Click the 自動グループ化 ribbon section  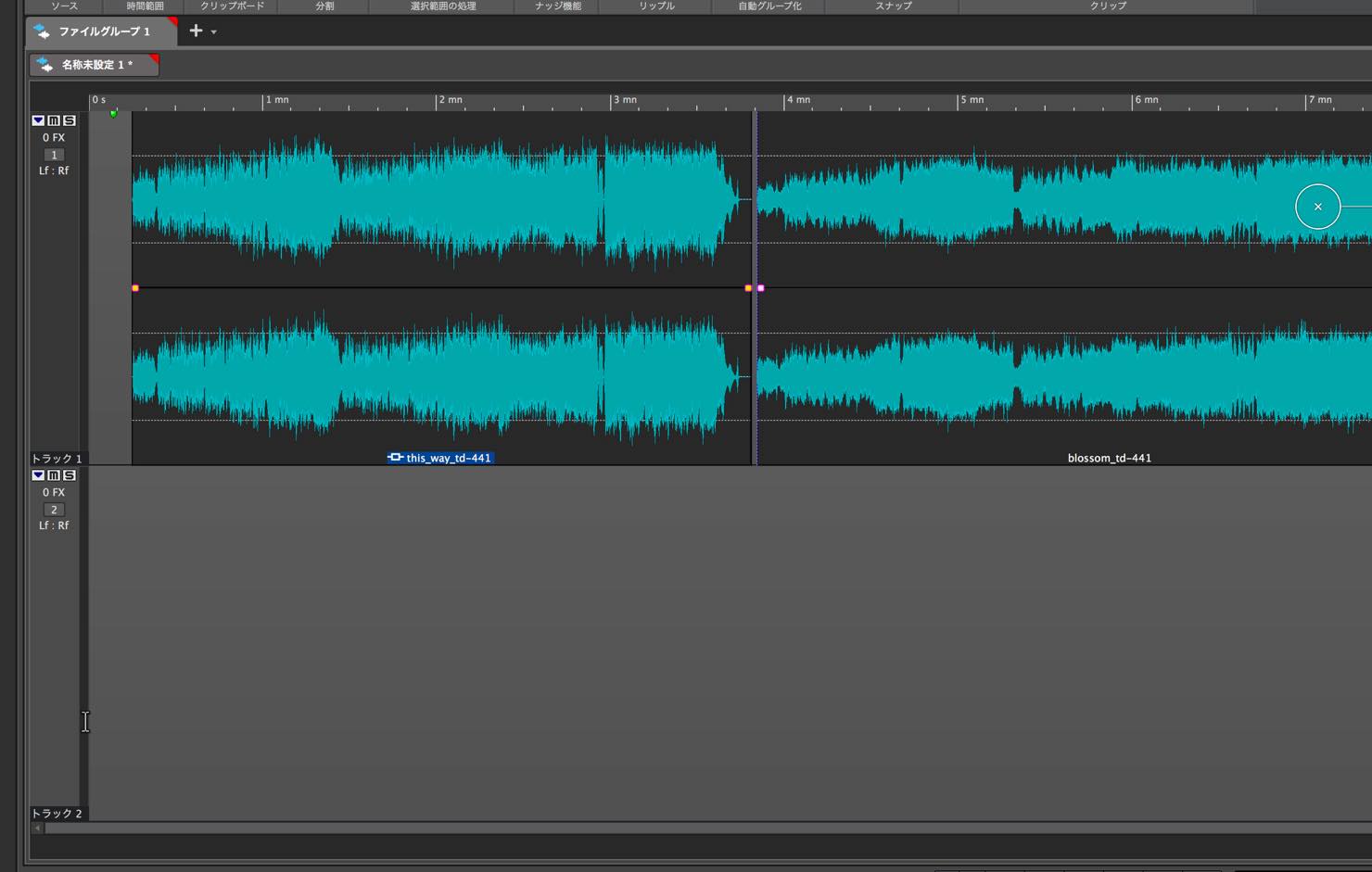tap(769, 6)
